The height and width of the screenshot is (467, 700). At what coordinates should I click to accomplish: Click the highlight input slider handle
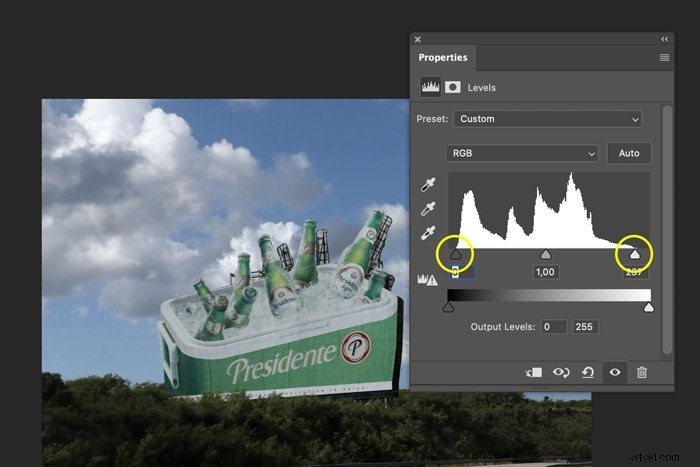(634, 255)
